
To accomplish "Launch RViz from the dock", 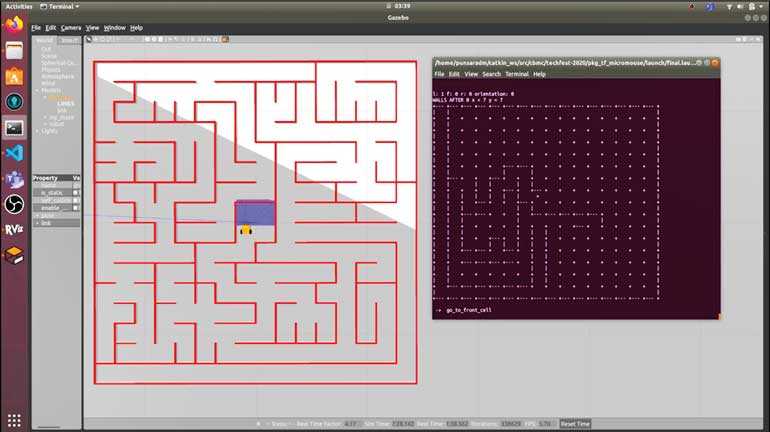I will pyautogui.click(x=14, y=230).
